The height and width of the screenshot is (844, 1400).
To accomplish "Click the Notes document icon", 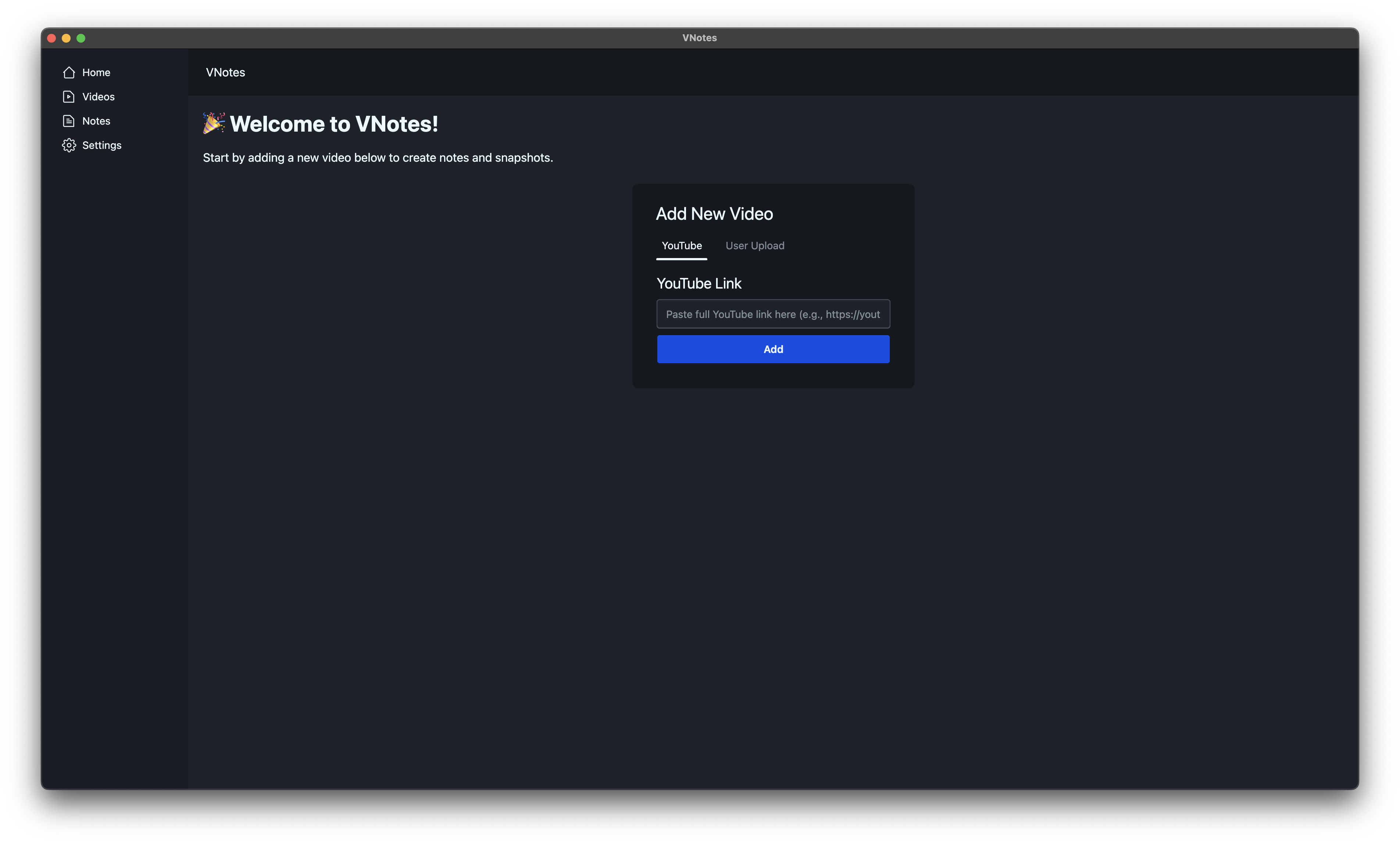I will coord(69,121).
